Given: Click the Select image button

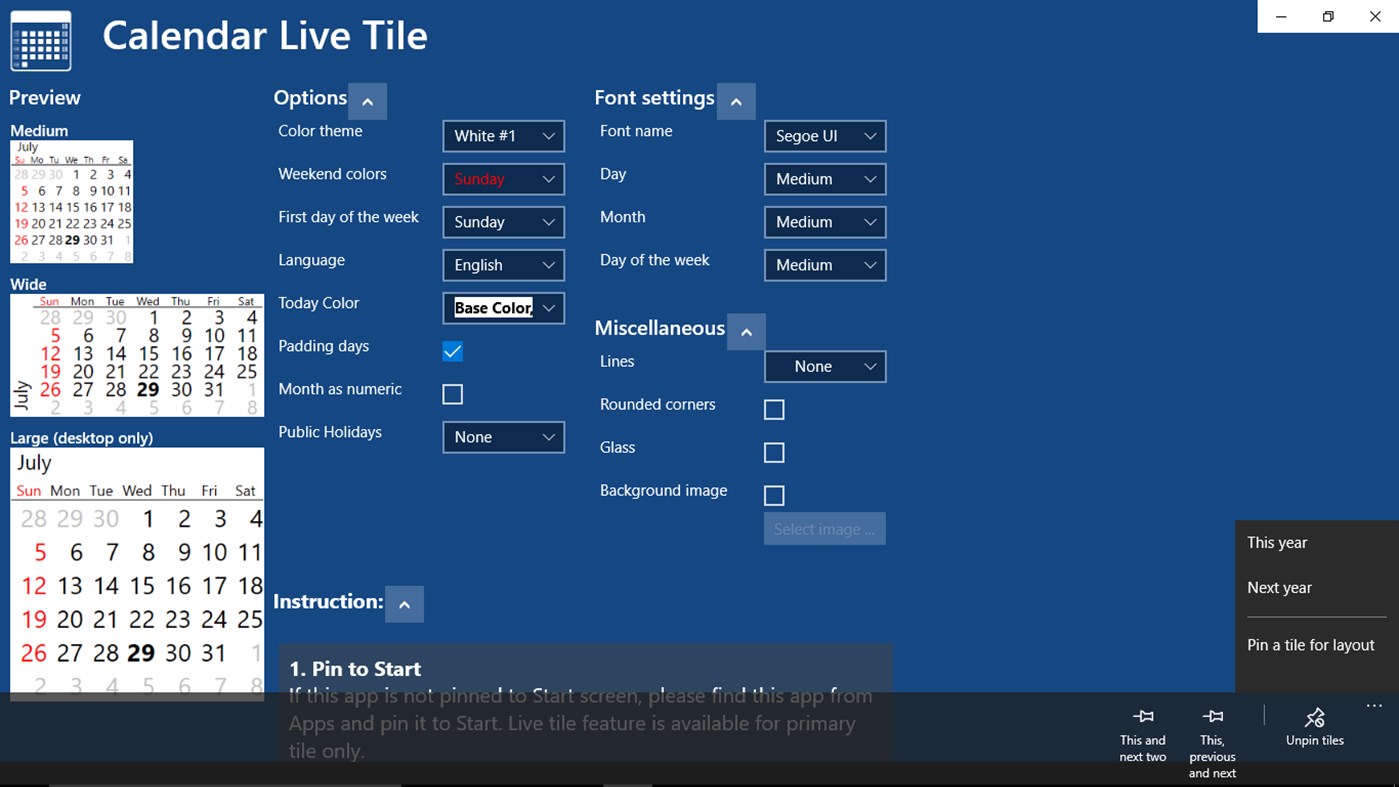Looking at the screenshot, I should (x=824, y=528).
